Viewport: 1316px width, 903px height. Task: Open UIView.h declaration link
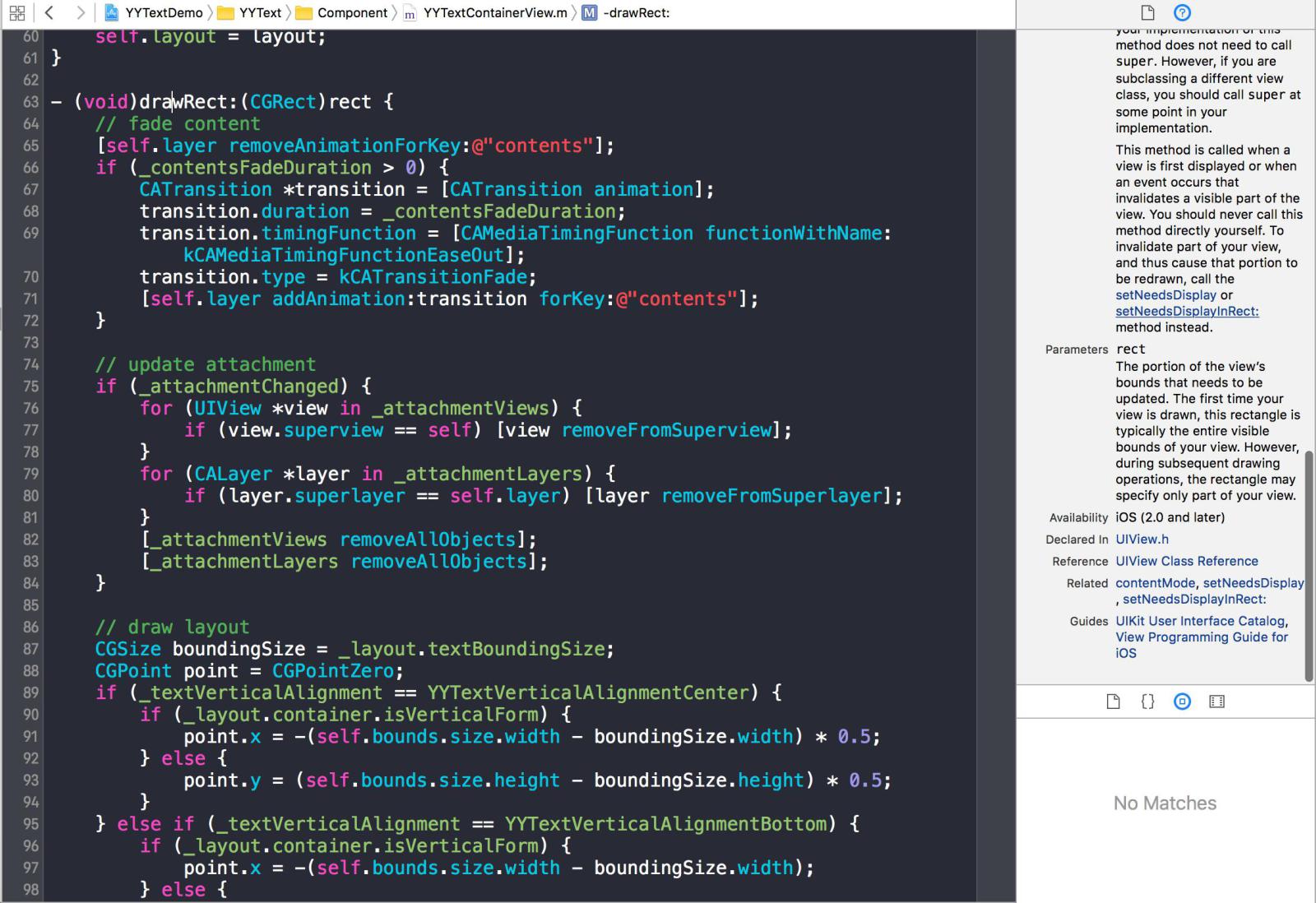pos(1142,539)
